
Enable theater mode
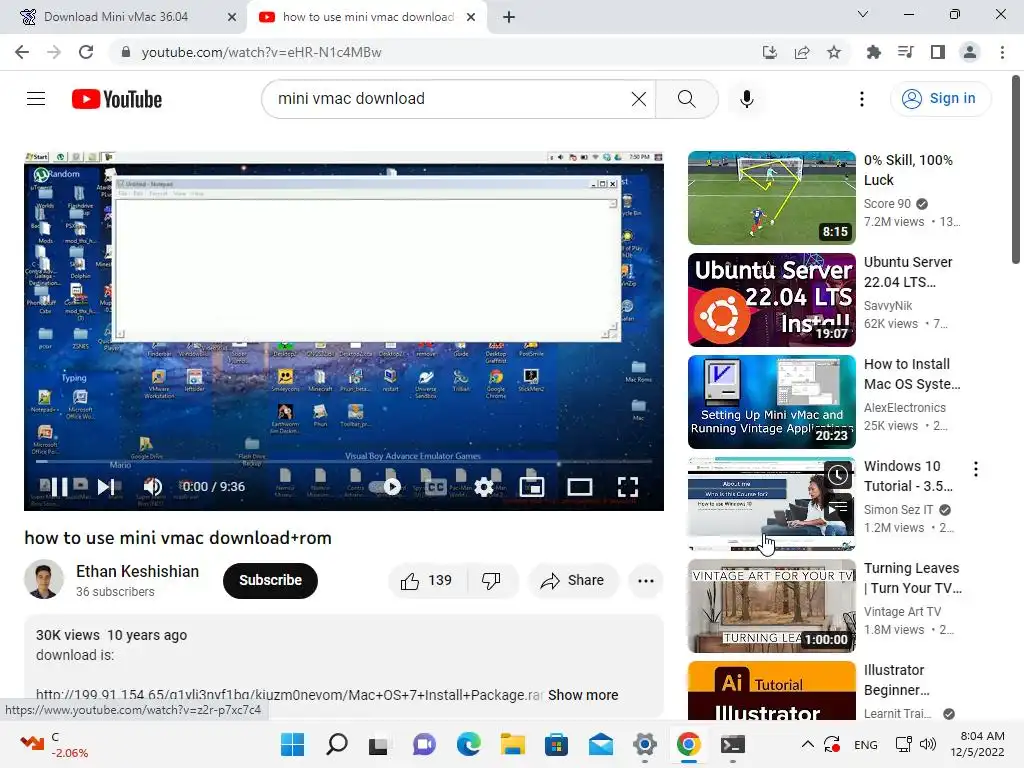click(x=579, y=487)
